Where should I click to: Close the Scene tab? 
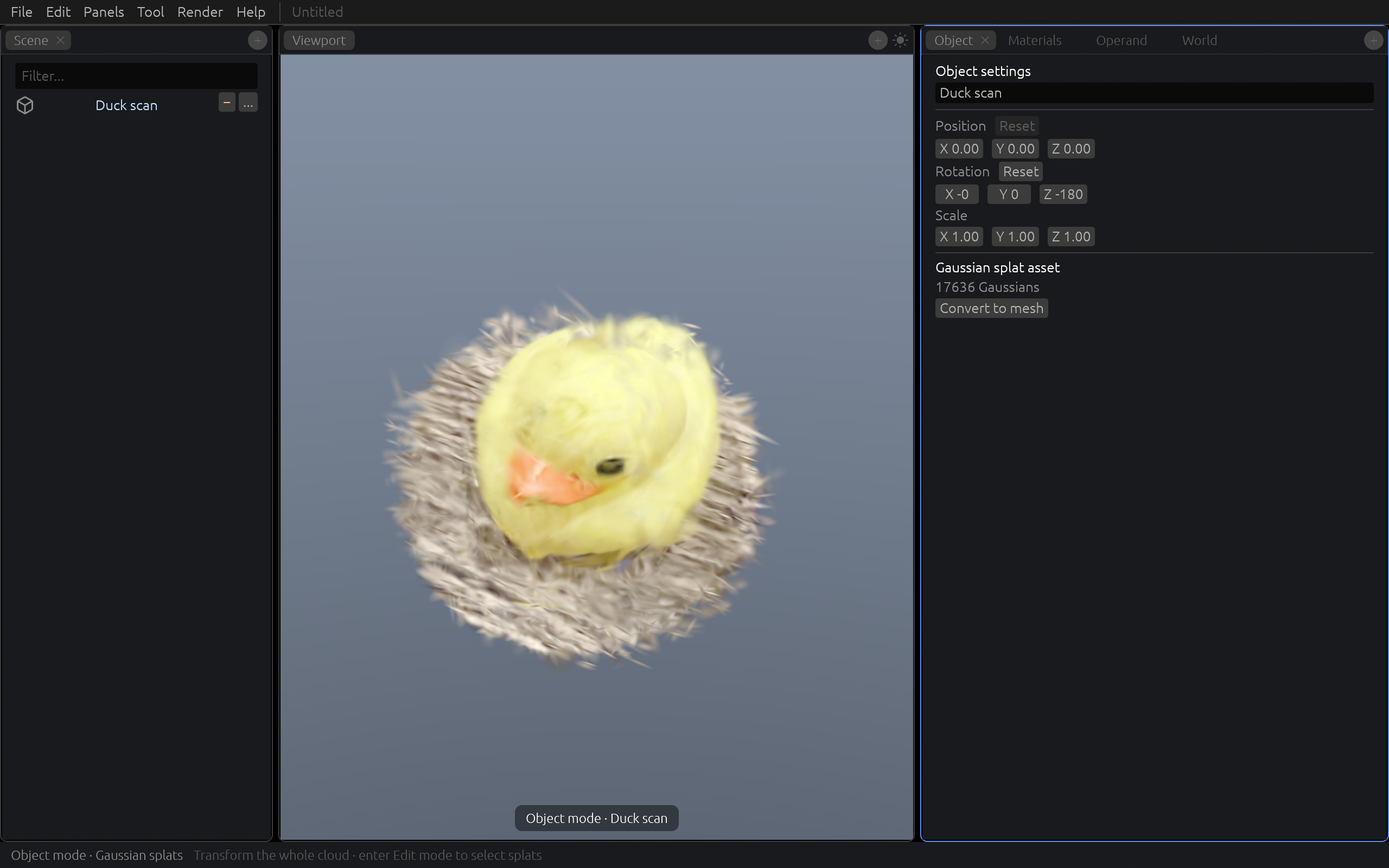[60, 40]
